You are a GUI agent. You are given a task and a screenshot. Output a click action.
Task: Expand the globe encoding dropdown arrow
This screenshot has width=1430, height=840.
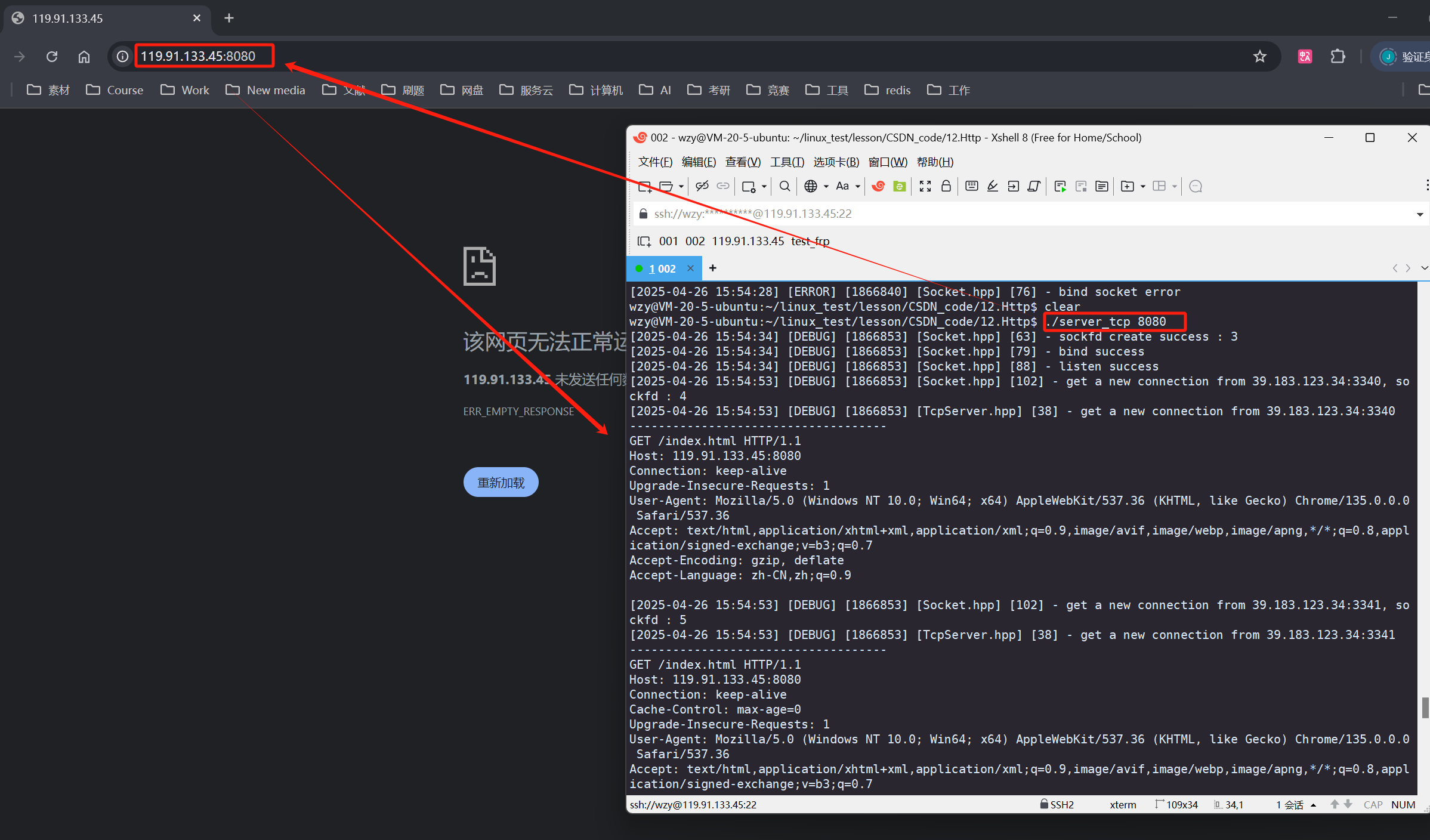tap(826, 186)
